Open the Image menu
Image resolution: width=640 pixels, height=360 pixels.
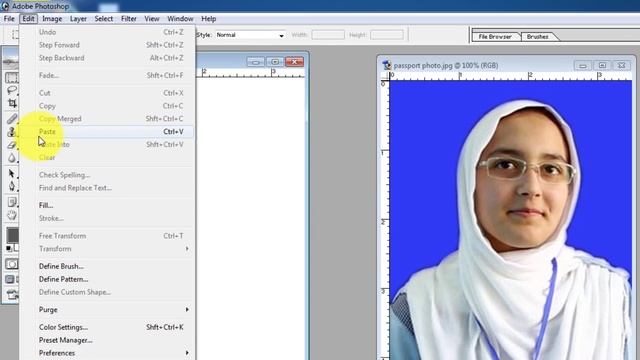(52, 19)
